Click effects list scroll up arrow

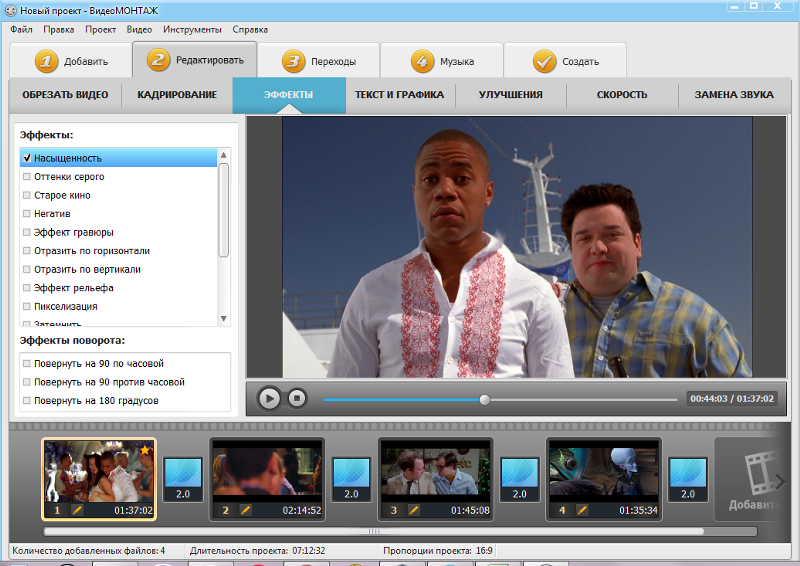point(223,155)
